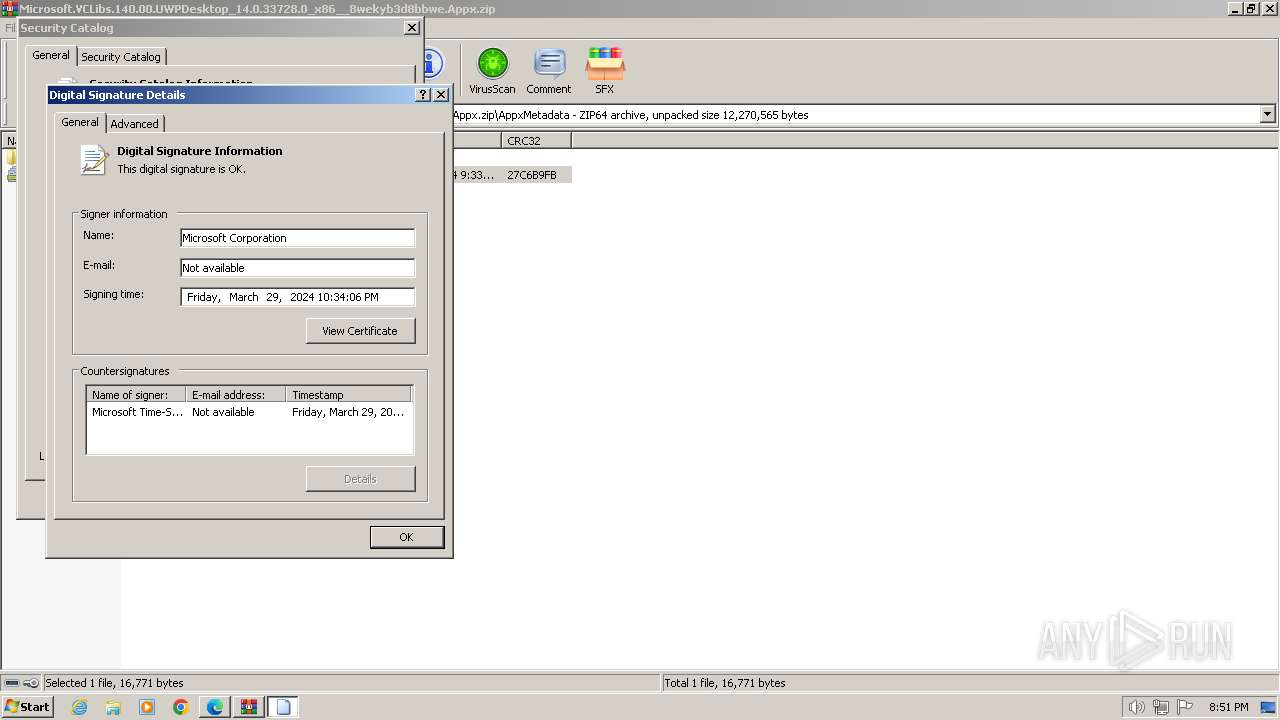Select the General tab in Security Catalog window
Image resolution: width=1280 pixels, height=720 pixels.
tap(51, 55)
